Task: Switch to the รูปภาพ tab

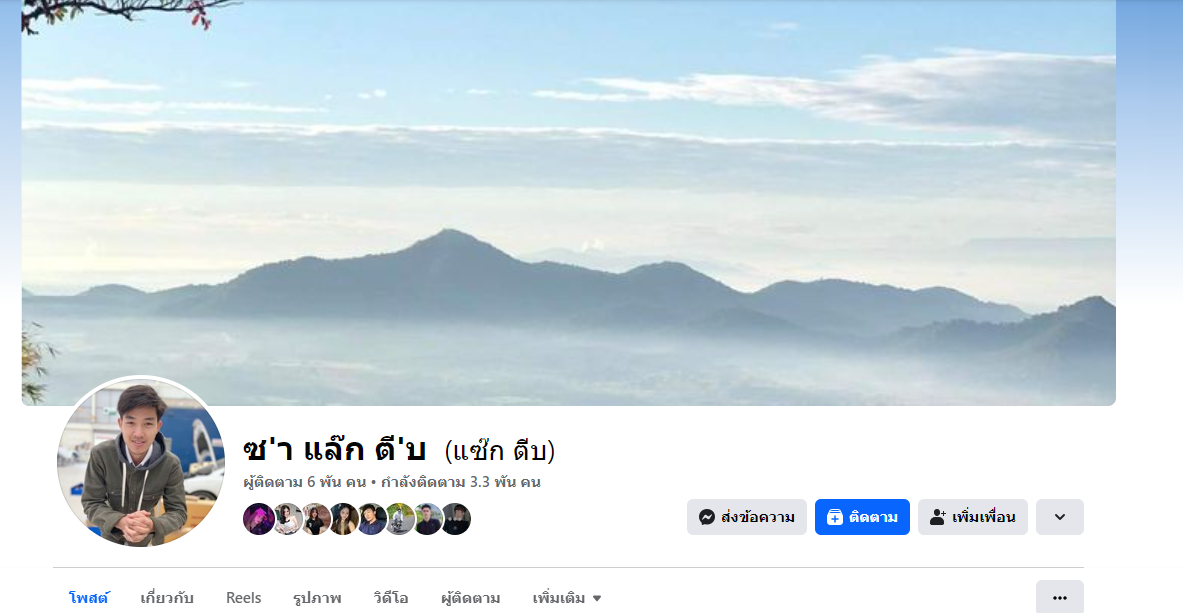Action: tap(317, 598)
